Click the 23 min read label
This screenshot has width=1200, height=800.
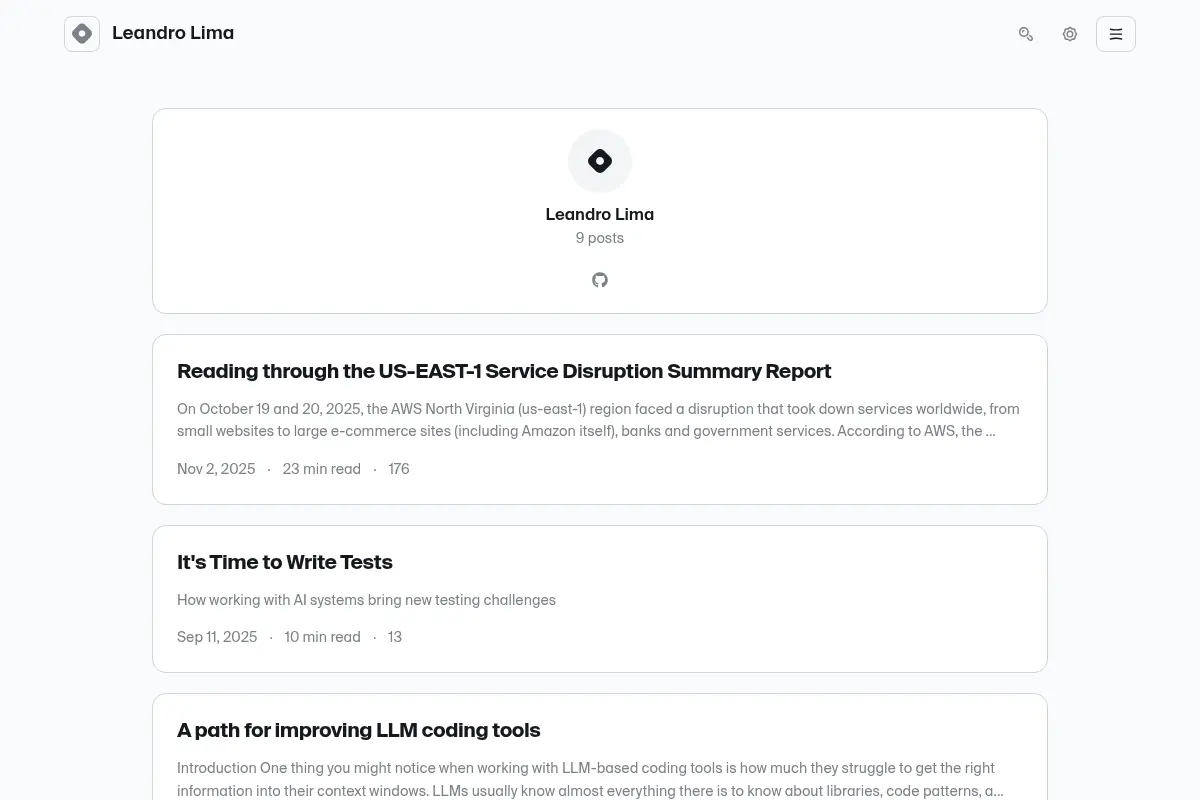322,469
